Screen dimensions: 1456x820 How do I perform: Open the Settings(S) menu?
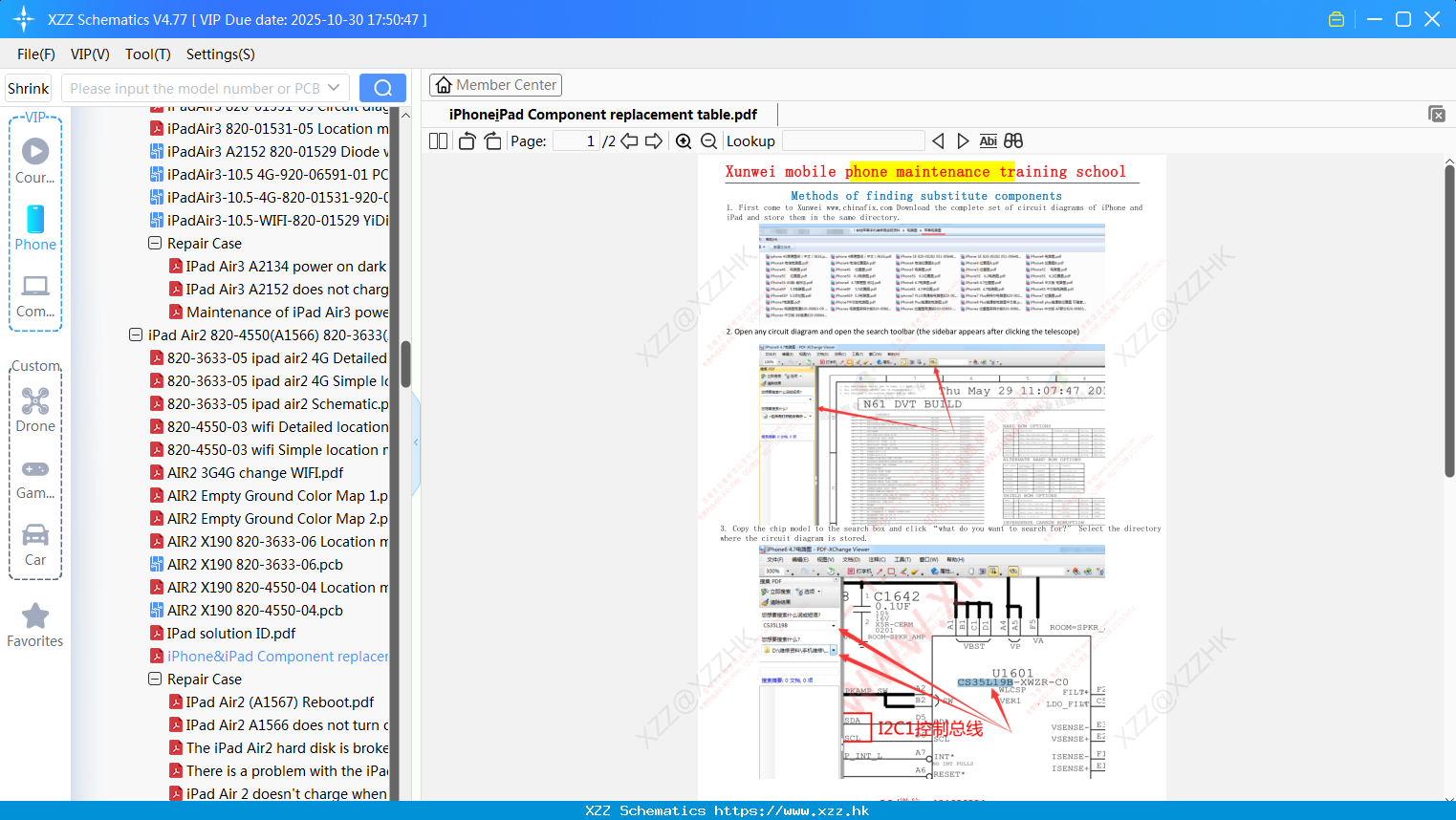[x=221, y=54]
